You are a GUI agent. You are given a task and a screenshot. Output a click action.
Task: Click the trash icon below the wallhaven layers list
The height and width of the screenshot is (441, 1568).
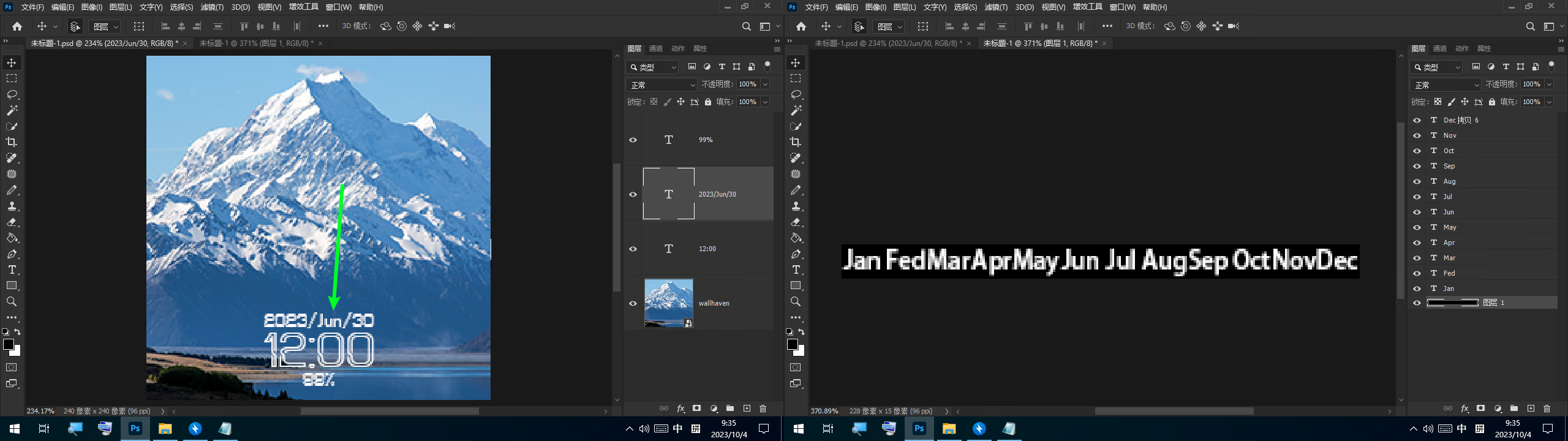pyautogui.click(x=763, y=409)
